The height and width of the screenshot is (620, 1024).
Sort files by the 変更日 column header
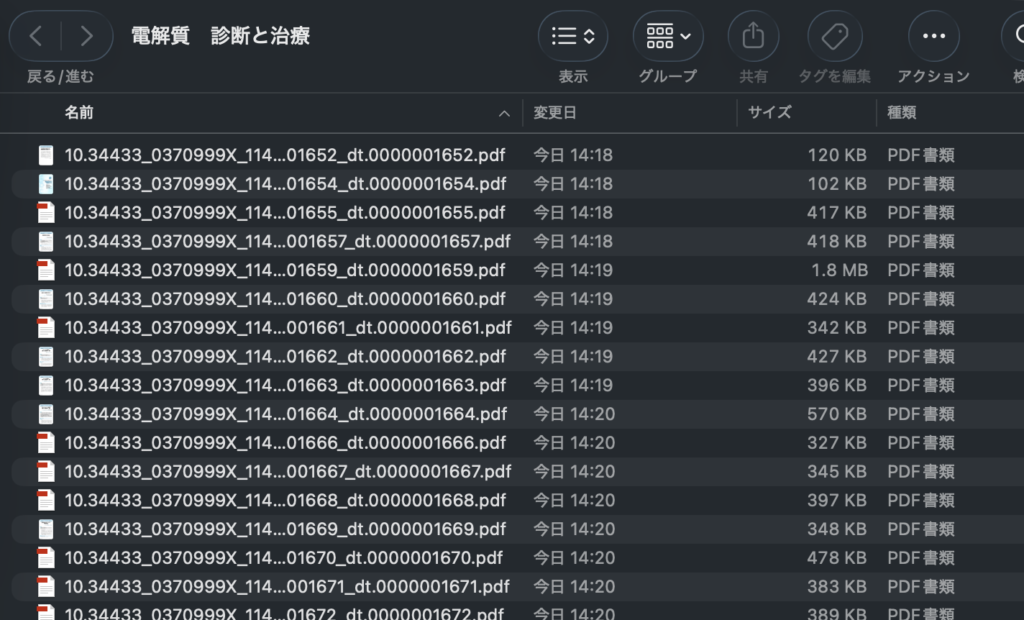tap(555, 113)
